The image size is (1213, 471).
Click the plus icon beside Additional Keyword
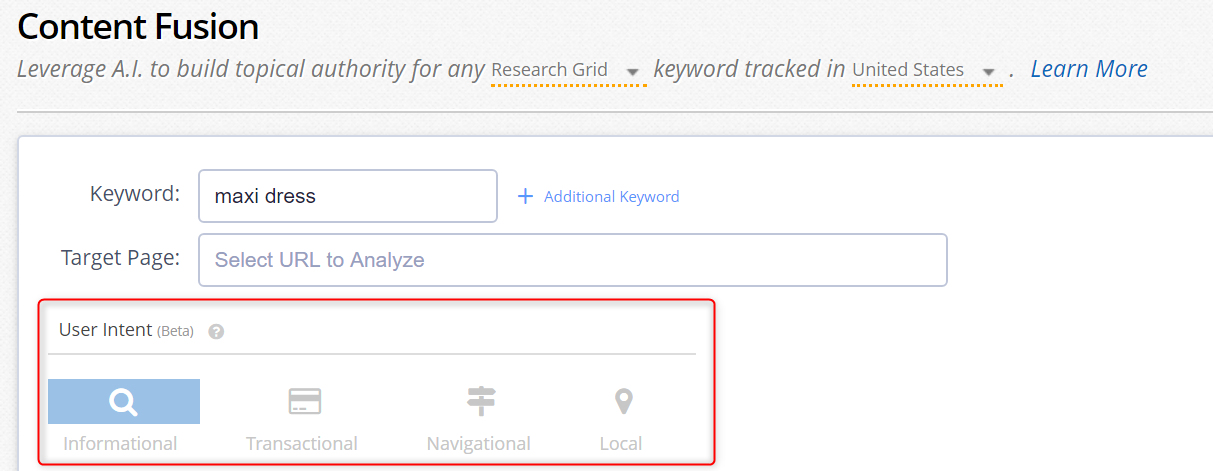coord(525,196)
